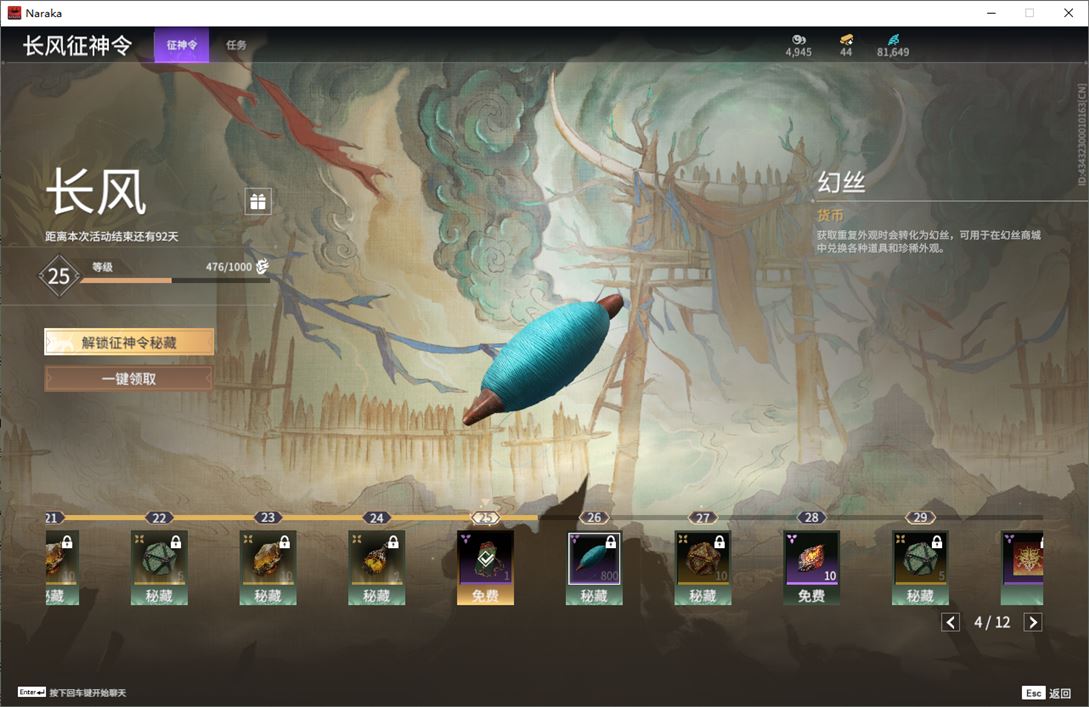
Task: Click level 28 timeline marker
Action: 811,517
